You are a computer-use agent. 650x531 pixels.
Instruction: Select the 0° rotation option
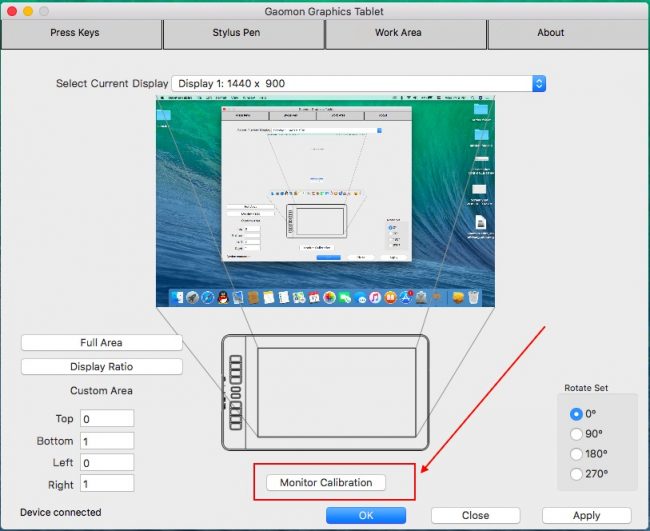(576, 414)
